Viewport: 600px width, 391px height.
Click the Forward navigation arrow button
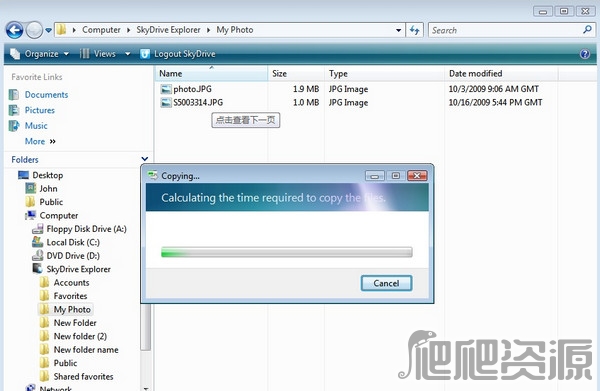click(34, 30)
